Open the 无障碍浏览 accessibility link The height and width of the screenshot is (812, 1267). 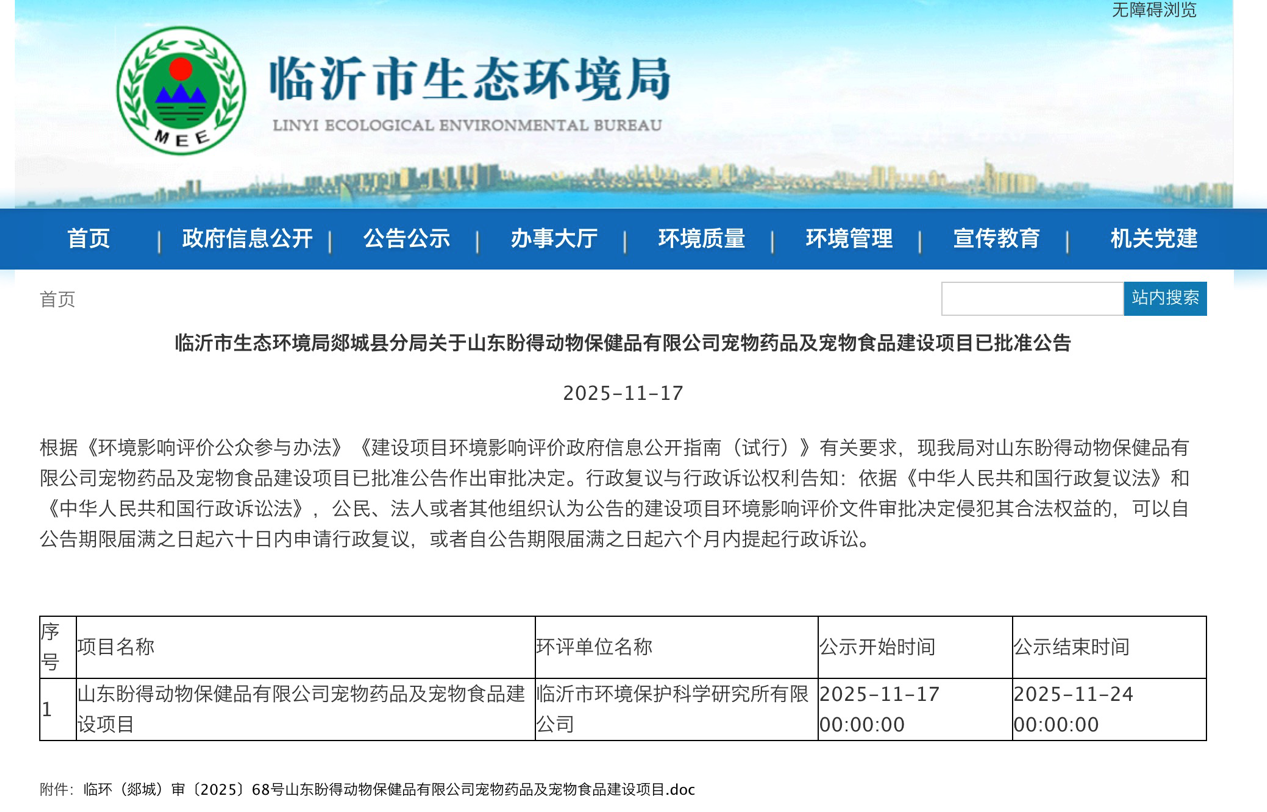pos(1153,10)
